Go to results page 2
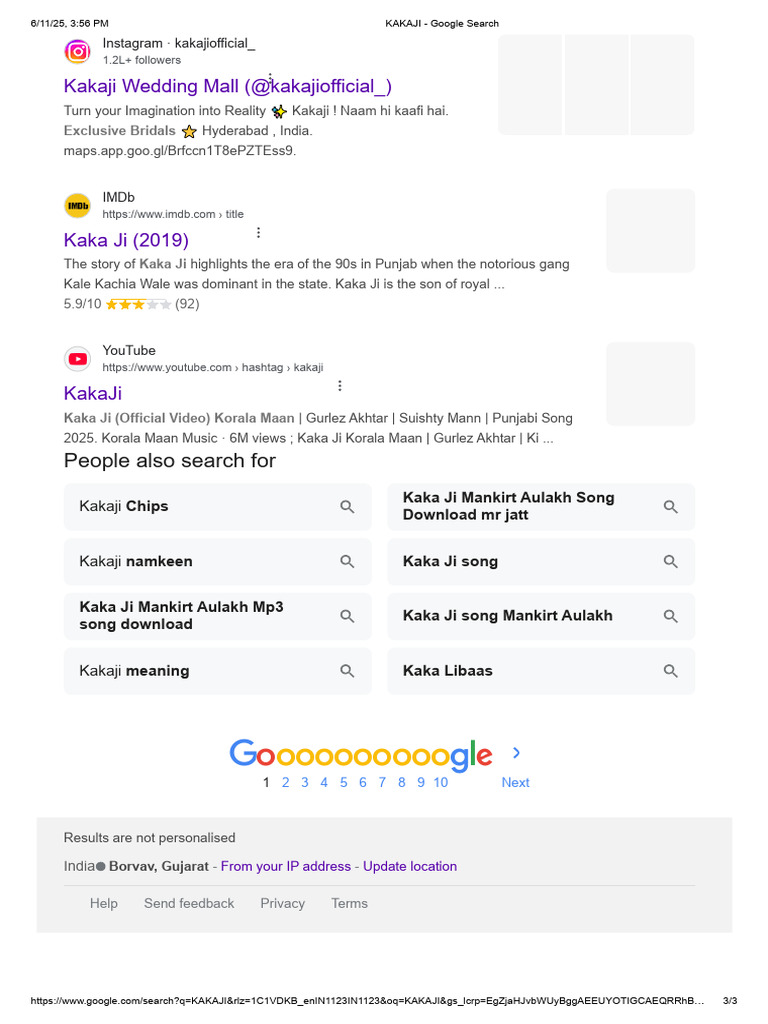This screenshot has height=1024, width=768. pyautogui.click(x=285, y=783)
